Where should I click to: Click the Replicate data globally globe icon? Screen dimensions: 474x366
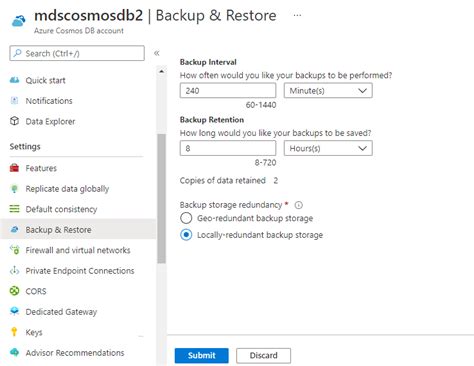tap(14, 189)
